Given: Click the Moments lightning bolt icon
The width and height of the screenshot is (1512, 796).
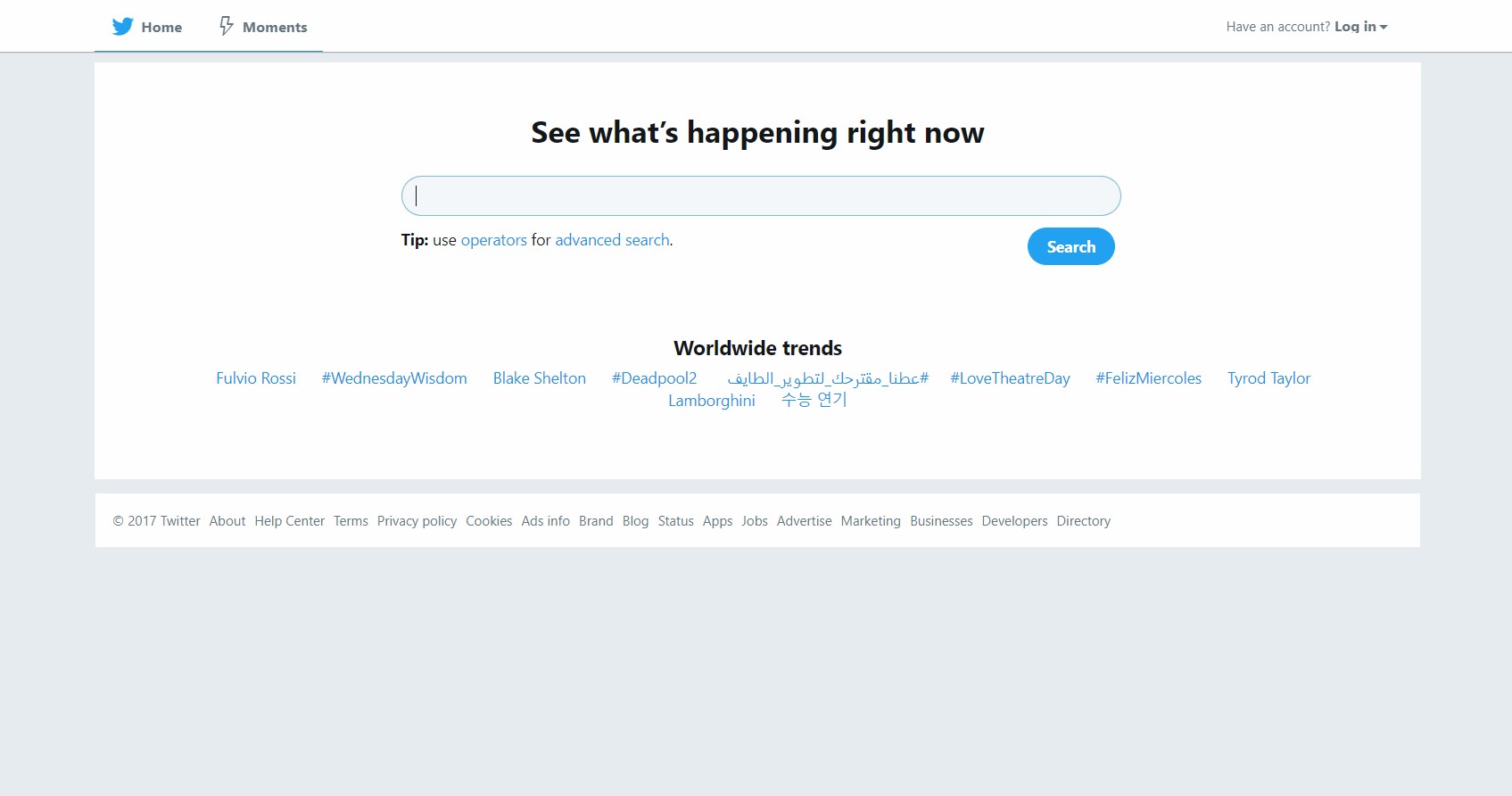Looking at the screenshot, I should (227, 26).
